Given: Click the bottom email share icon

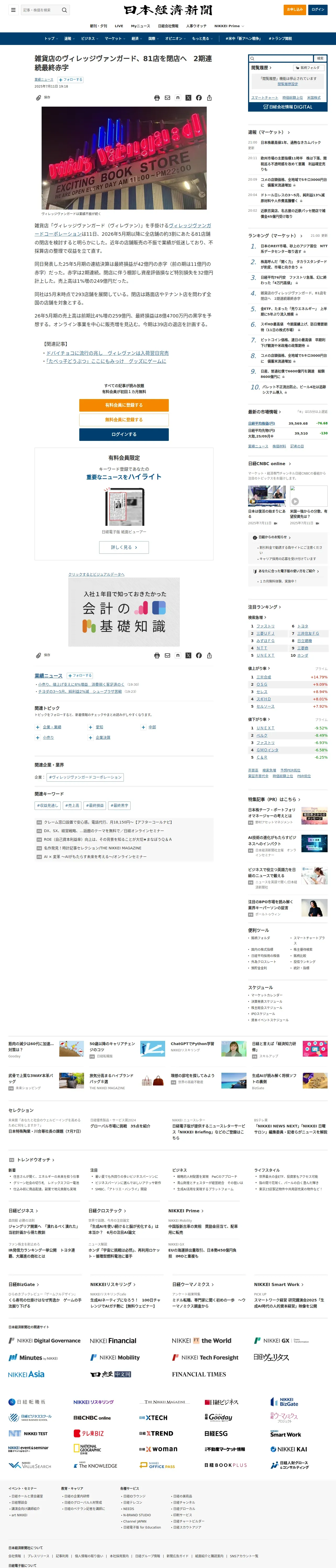Looking at the screenshot, I should point(167,656).
